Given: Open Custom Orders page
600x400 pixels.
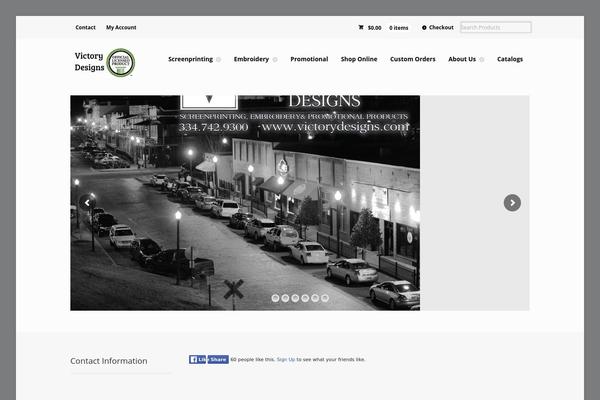Looking at the screenshot, I should pyautogui.click(x=412, y=59).
